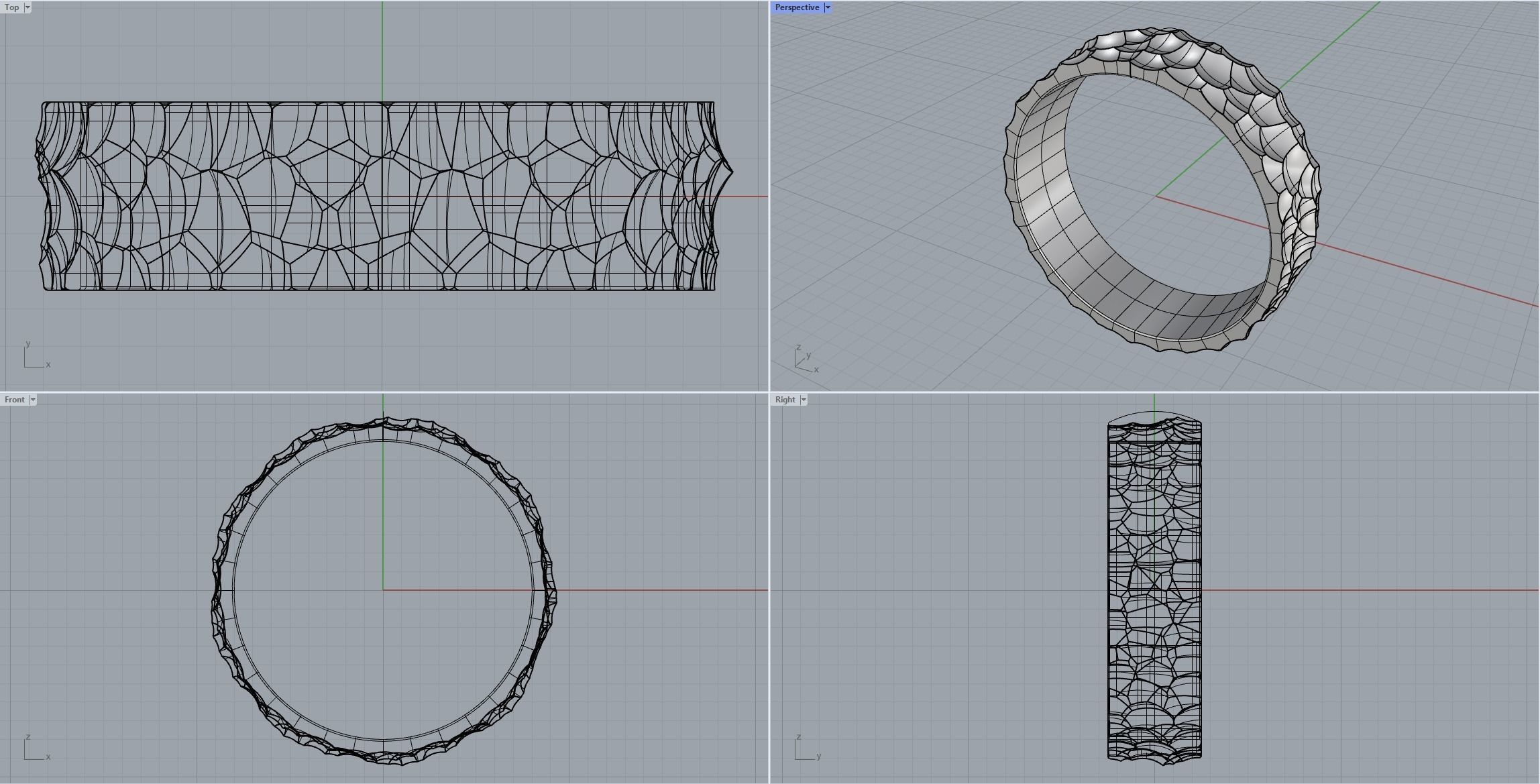This screenshot has height=784, width=1540.
Task: Click the world axes icon in Perspective viewport
Action: point(806,359)
